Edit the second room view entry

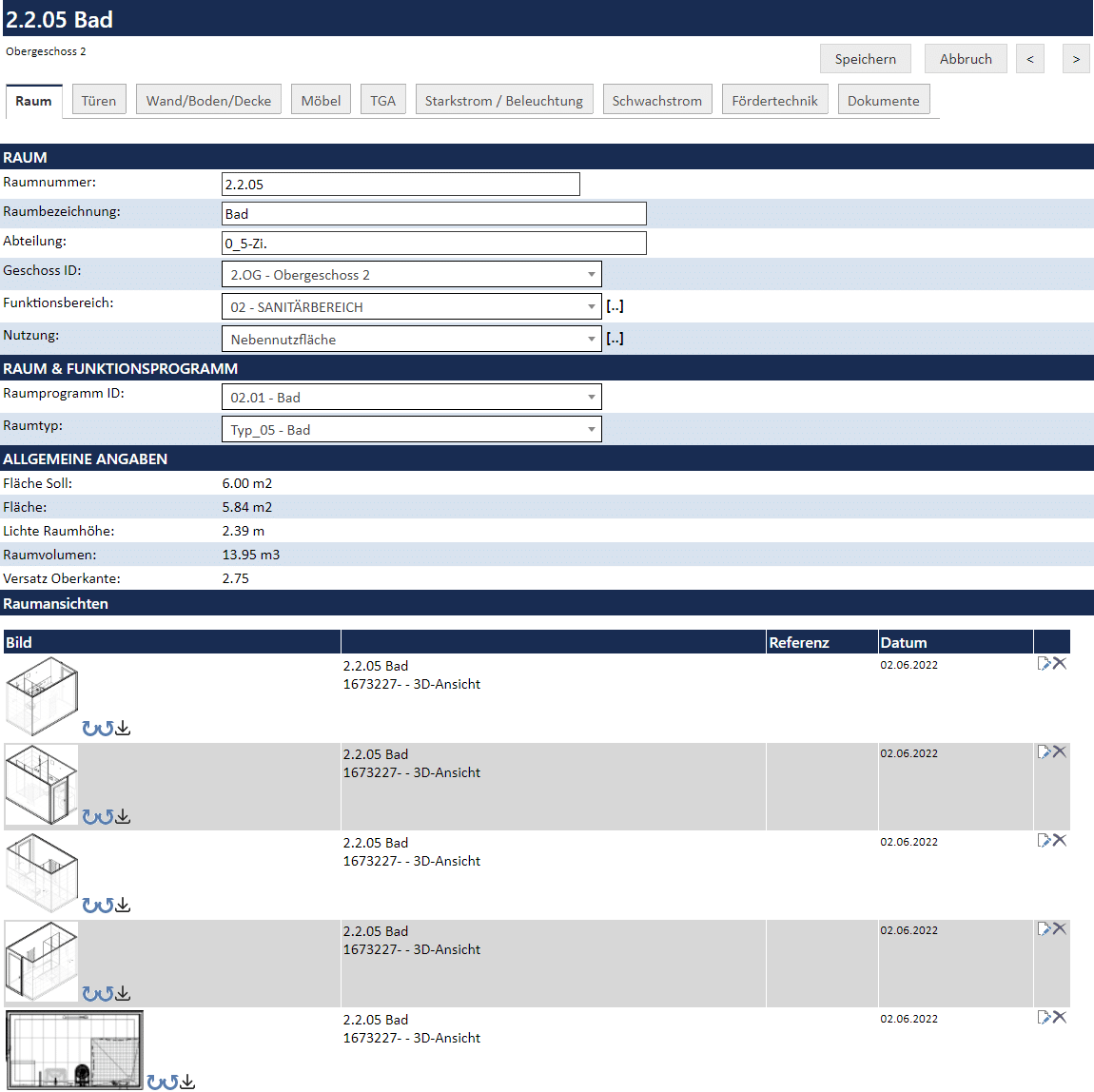click(x=1044, y=752)
